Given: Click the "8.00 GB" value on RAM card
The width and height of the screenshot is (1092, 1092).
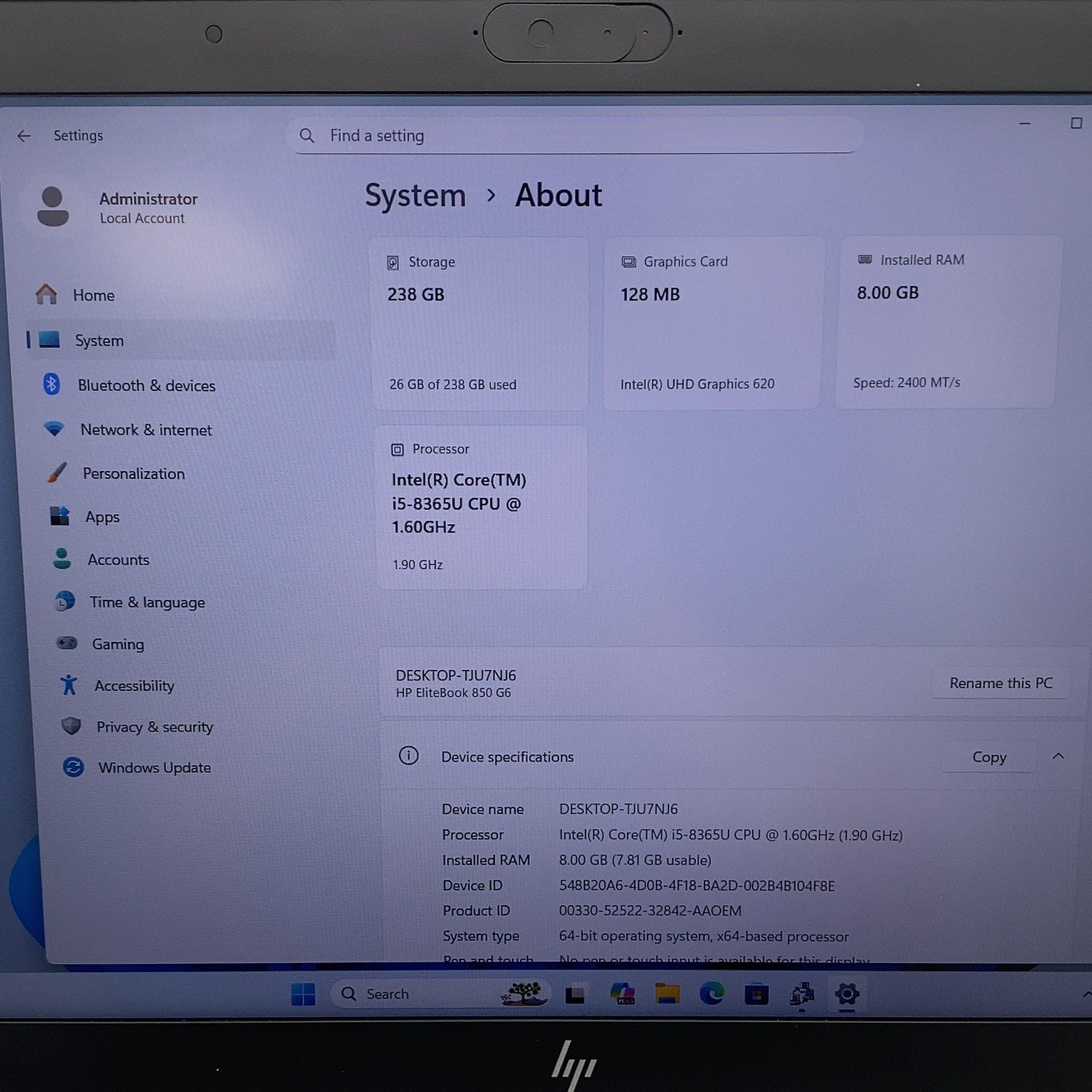Looking at the screenshot, I should (887, 293).
